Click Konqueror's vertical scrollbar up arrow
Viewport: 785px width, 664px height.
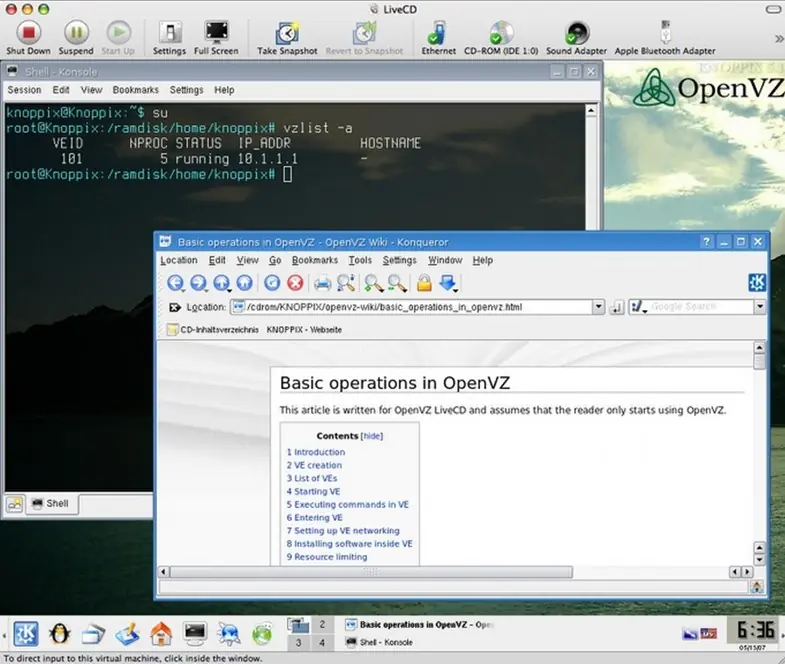coord(759,348)
